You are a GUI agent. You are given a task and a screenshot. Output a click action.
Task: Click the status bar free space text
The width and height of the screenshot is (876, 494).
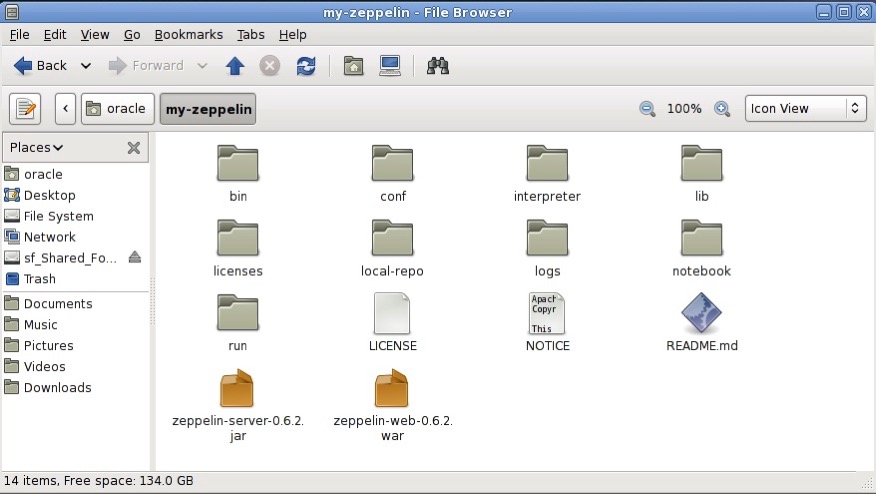coord(128,481)
